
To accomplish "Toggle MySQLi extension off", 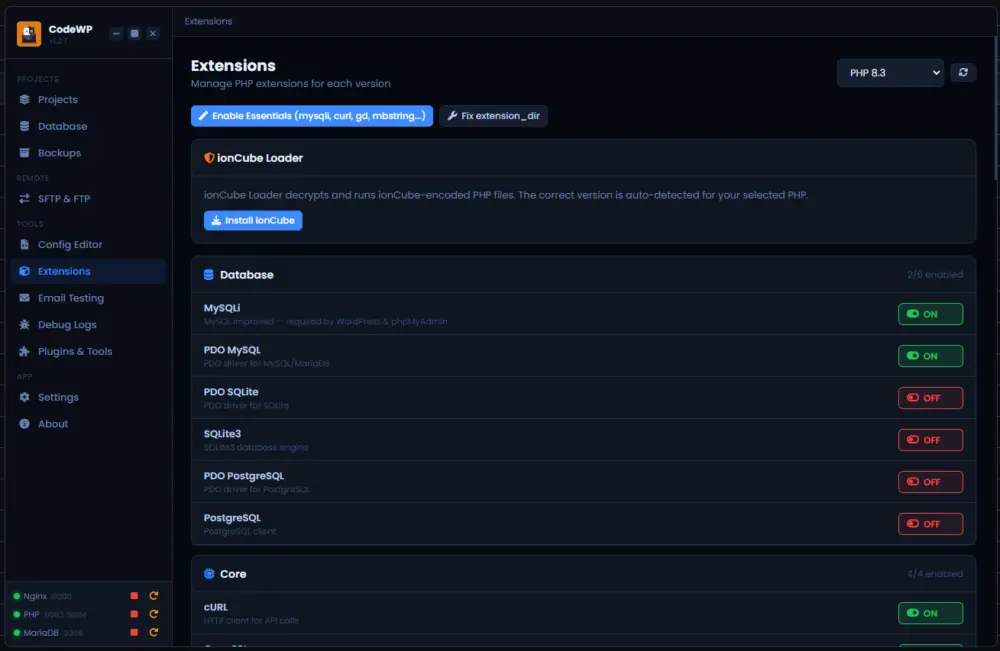I will click(930, 314).
